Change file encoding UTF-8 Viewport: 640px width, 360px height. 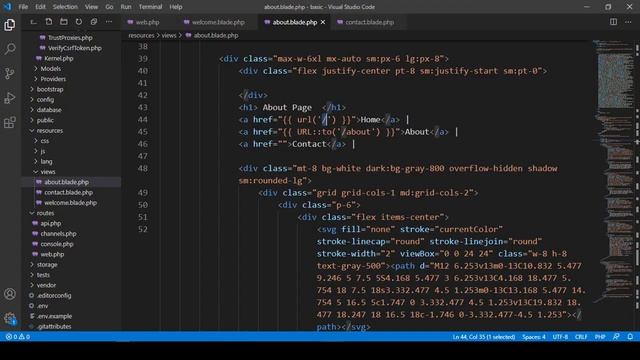click(x=560, y=337)
